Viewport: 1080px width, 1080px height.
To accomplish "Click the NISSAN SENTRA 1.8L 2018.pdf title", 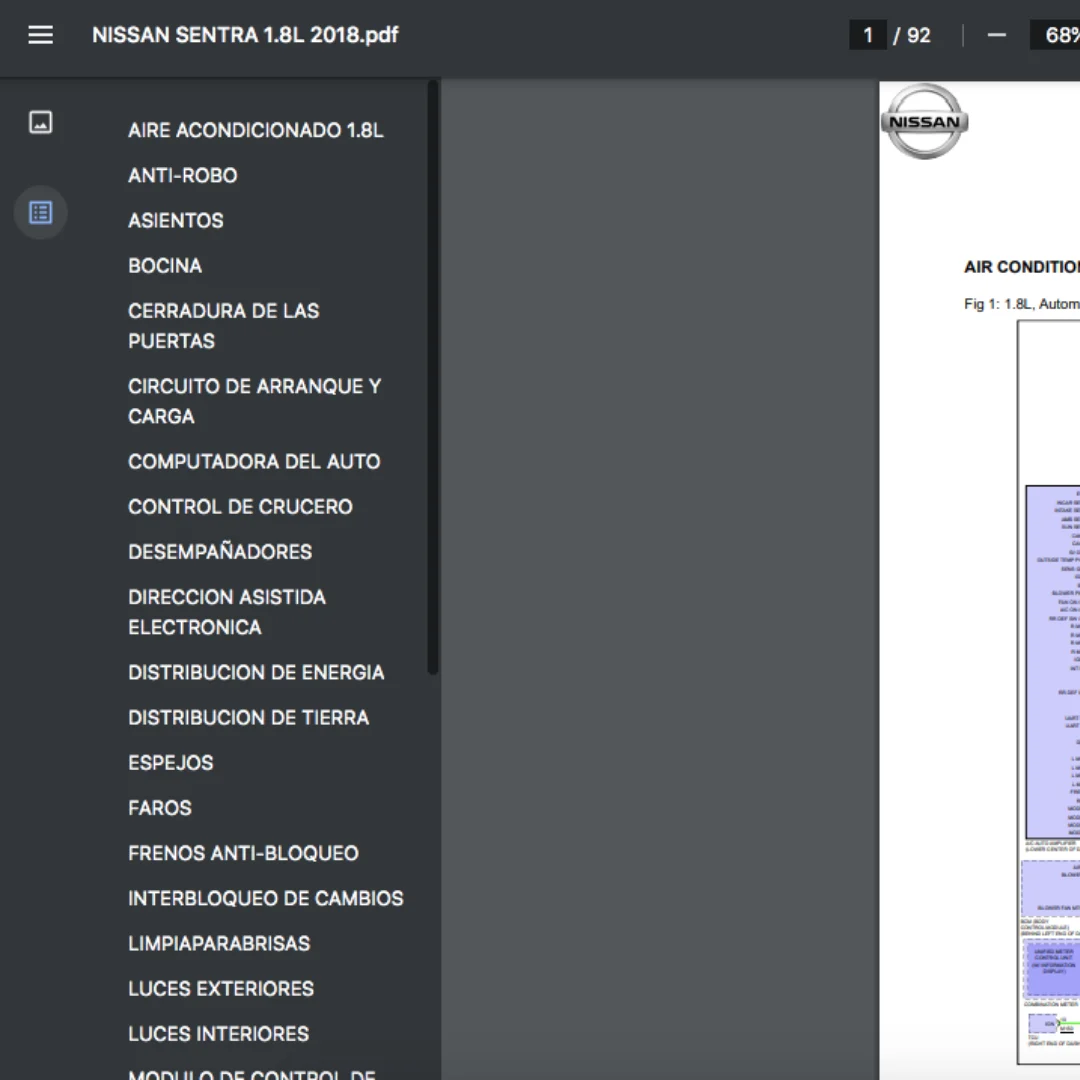I will point(245,35).
